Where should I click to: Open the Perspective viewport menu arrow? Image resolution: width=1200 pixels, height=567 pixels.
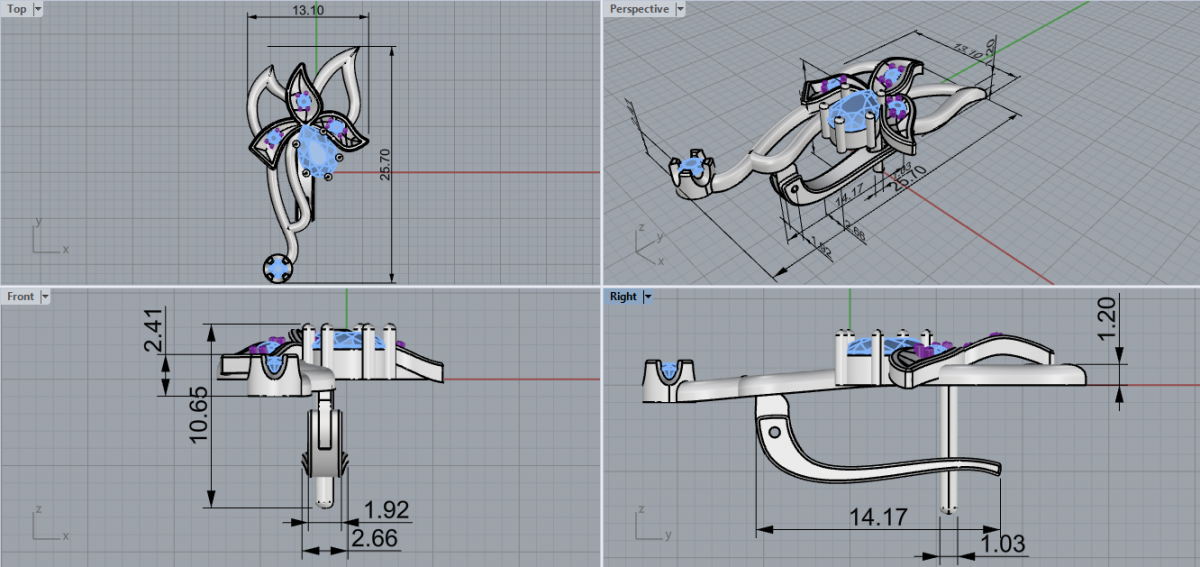[x=680, y=9]
